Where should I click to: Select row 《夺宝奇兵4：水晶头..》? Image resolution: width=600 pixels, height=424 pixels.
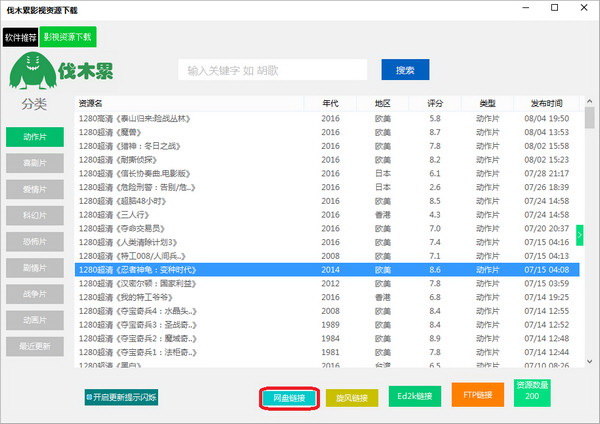coord(327,311)
